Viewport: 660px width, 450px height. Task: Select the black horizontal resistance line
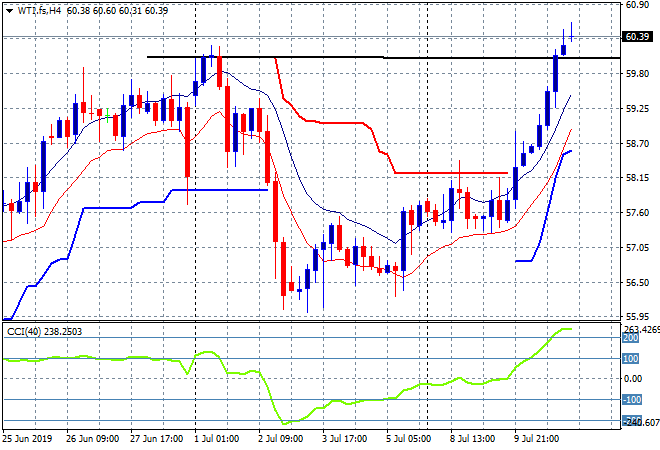(383, 57)
